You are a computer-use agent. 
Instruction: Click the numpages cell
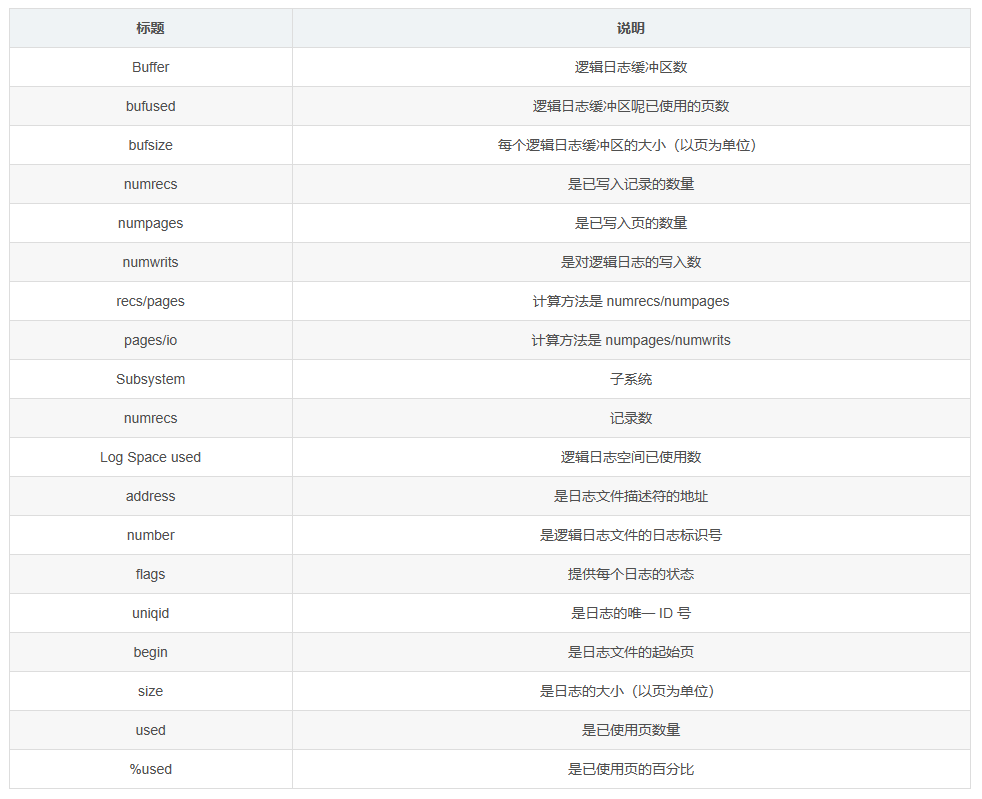(x=150, y=223)
